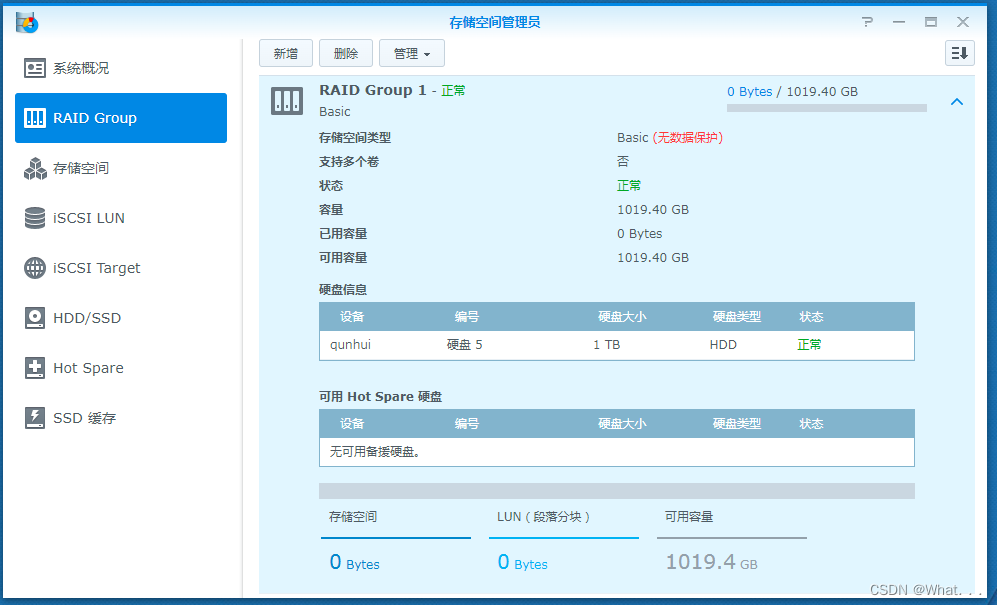The image size is (997, 605).
Task: Click the RAID Group sidebar icon
Action: tap(35, 118)
